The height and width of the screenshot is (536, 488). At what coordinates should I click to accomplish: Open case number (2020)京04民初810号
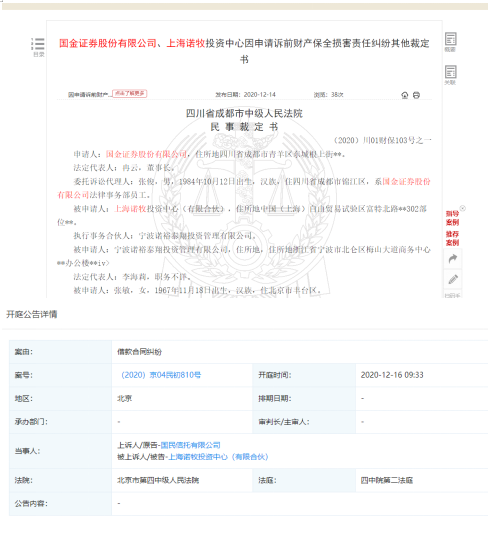[161, 375]
